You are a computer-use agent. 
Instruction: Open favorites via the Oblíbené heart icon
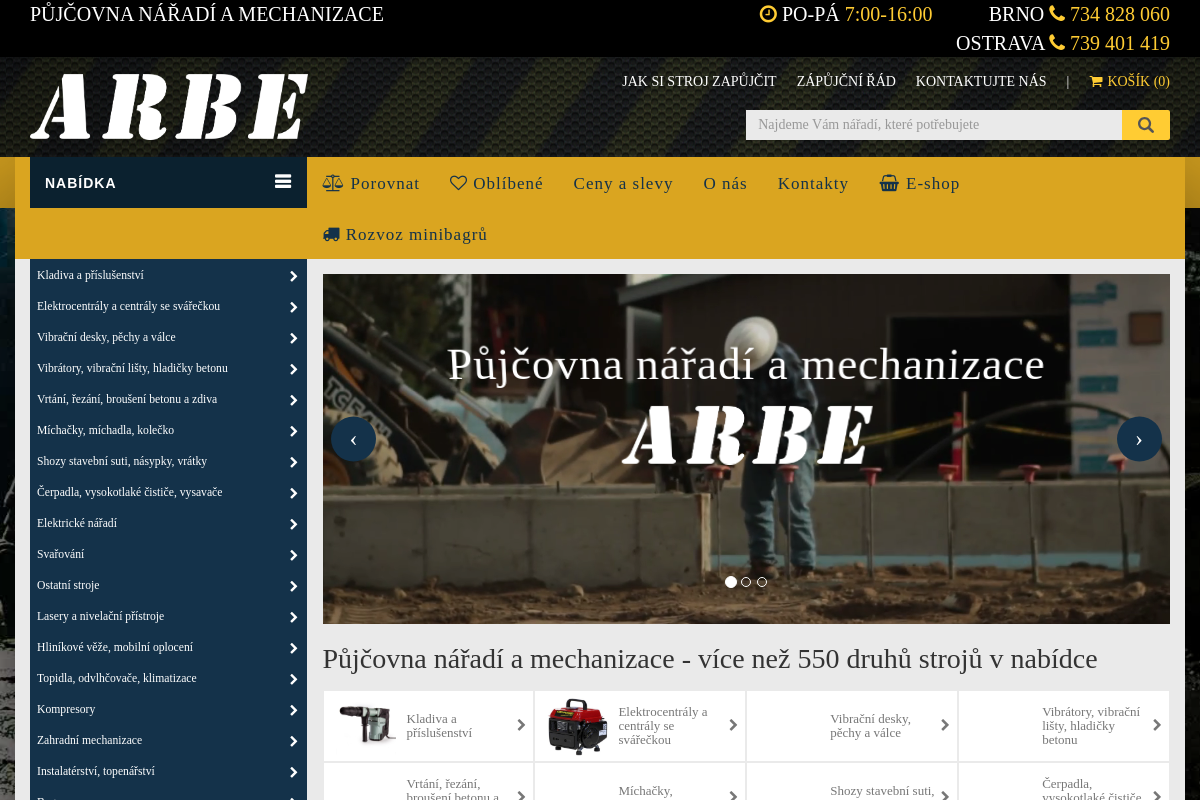click(x=457, y=182)
